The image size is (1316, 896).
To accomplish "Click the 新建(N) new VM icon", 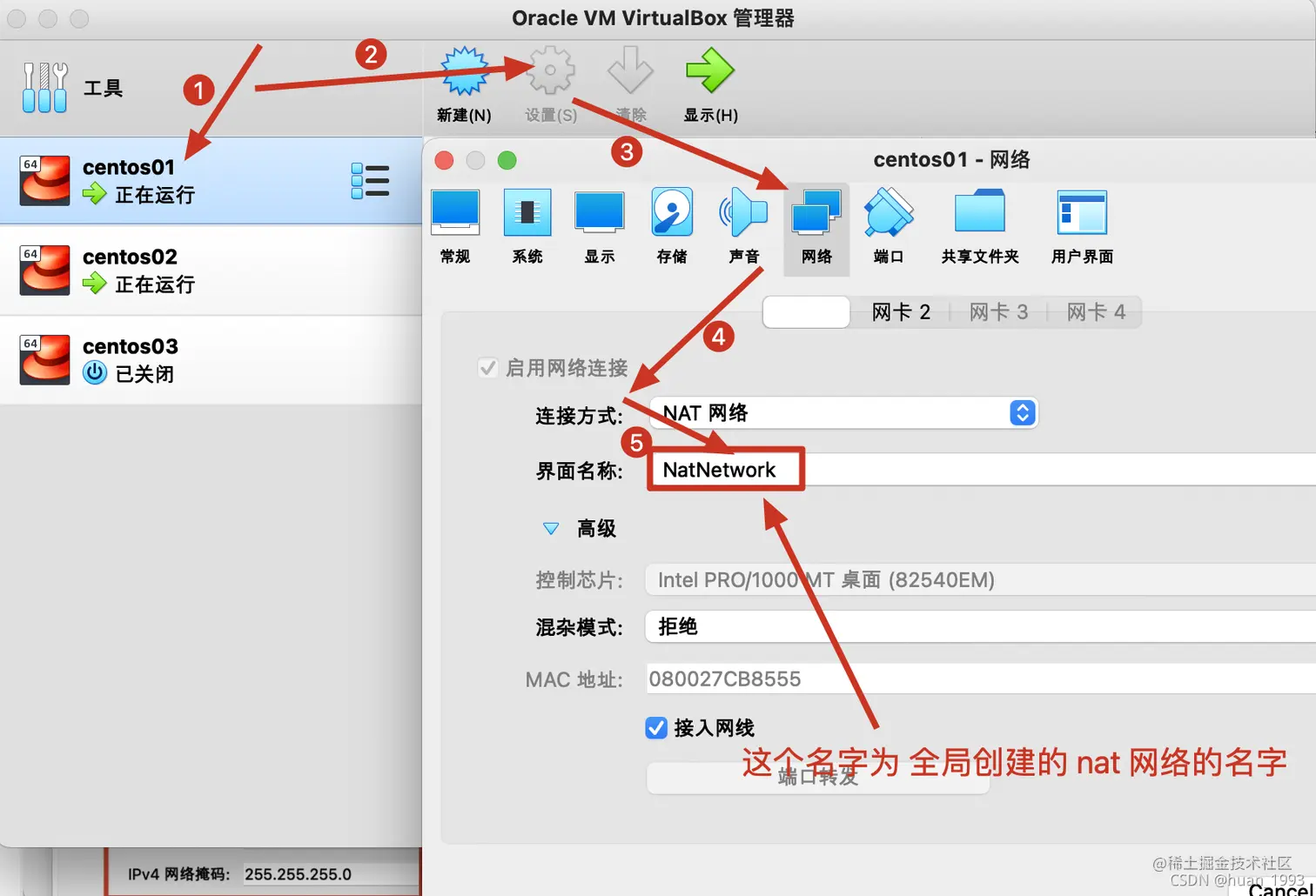I will pos(464,71).
